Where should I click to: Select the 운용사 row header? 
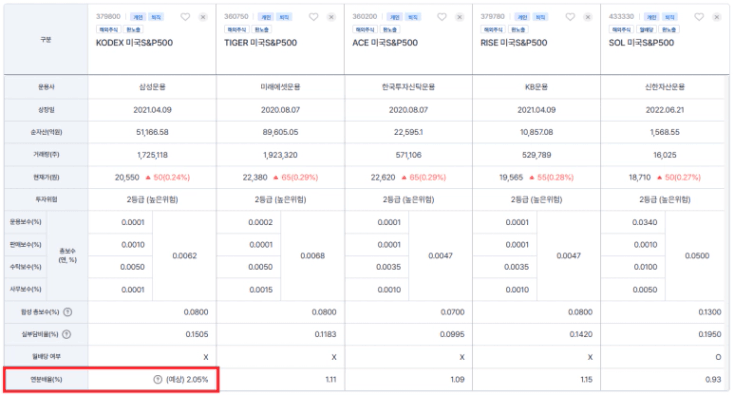pyautogui.click(x=46, y=87)
